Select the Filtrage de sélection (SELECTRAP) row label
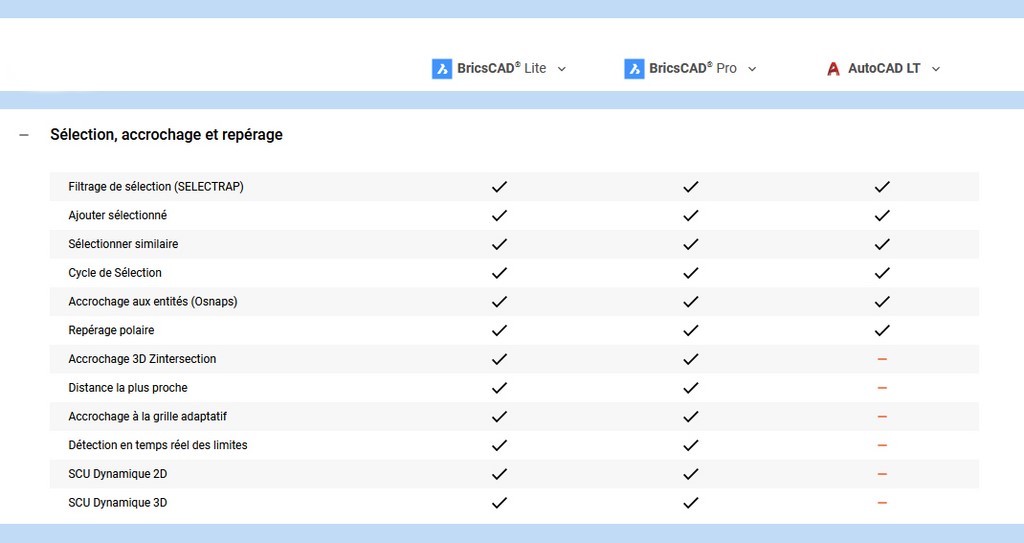Screen dimensions: 1024x543 tap(156, 186)
